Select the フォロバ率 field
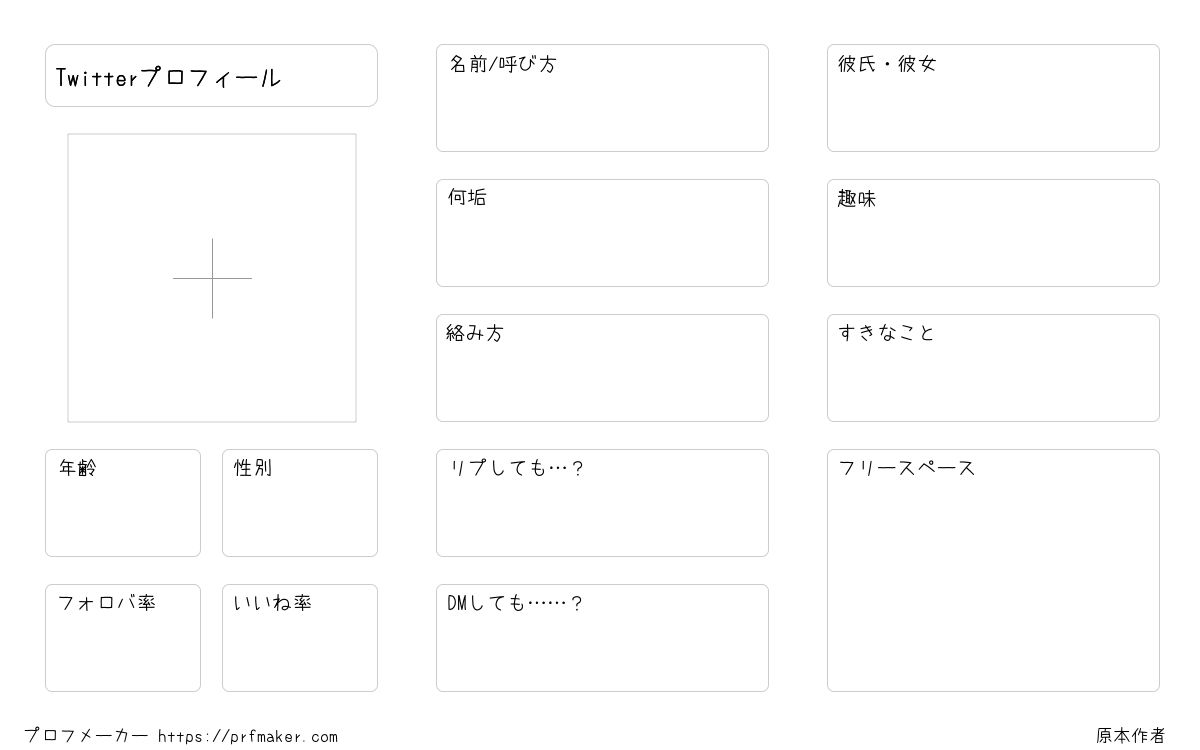This screenshot has width=1200, height=750. (x=123, y=638)
